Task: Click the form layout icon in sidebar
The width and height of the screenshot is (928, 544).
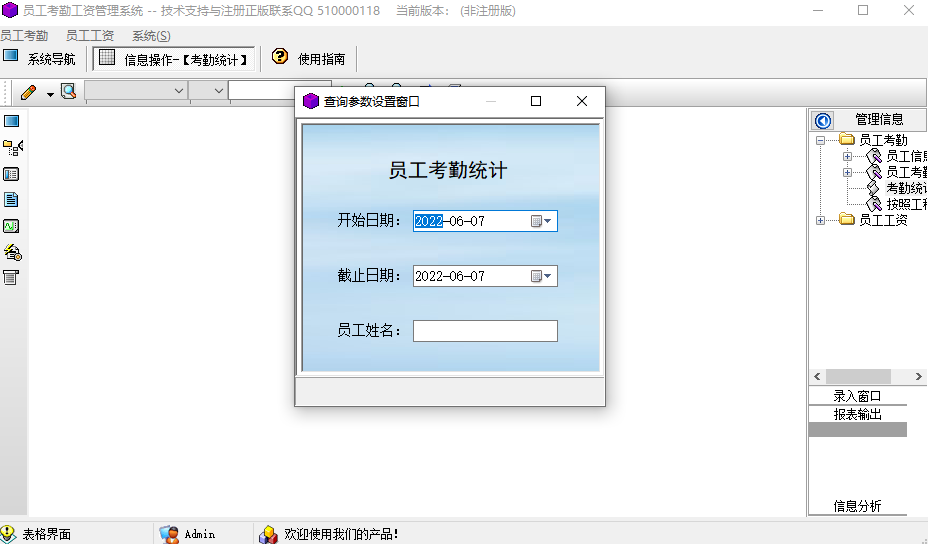Action: point(11,174)
